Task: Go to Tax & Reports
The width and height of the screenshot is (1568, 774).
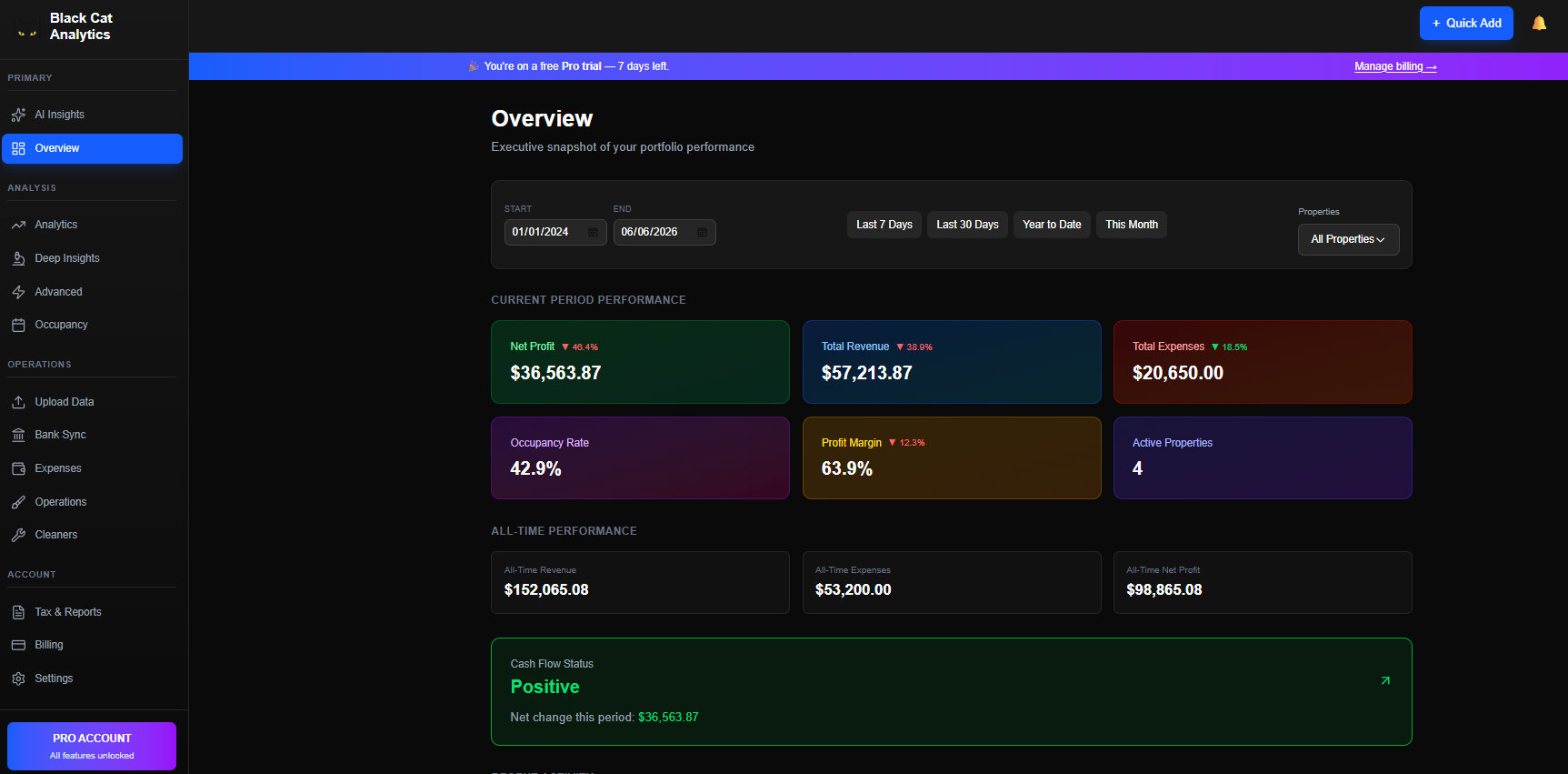Action: (92, 612)
